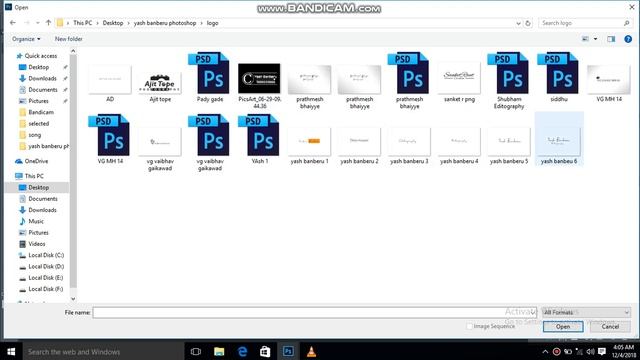Click the Cancel button
Screen dimensions: 640x360
click(610, 327)
